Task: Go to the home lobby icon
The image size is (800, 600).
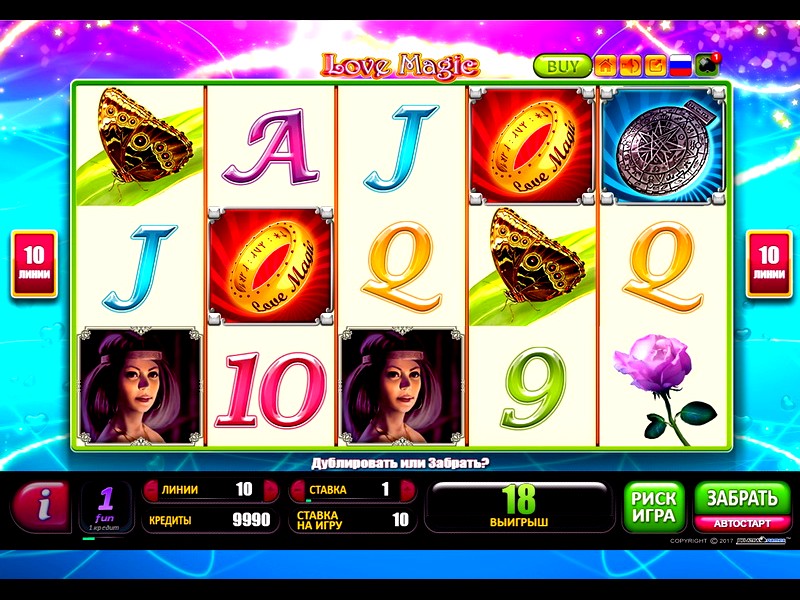Action: click(x=605, y=66)
